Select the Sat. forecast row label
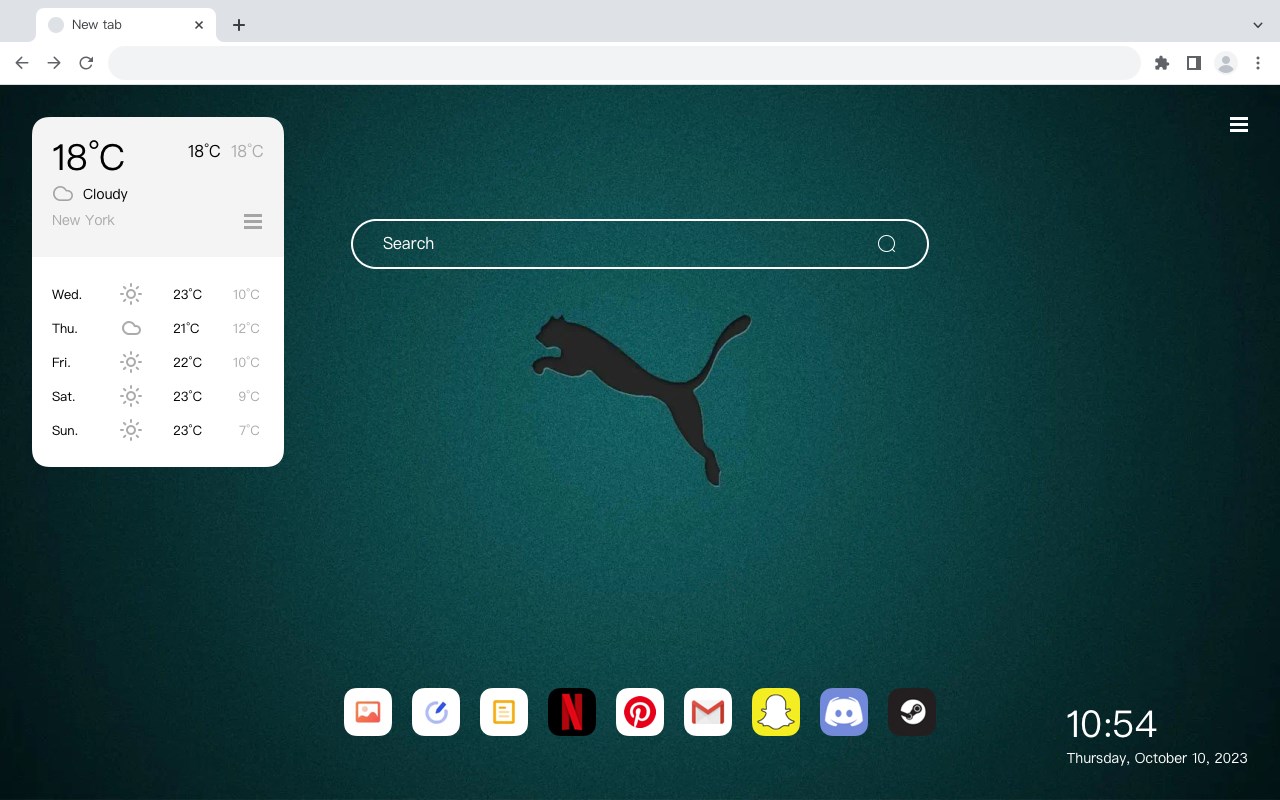1280x800 pixels. pos(64,397)
